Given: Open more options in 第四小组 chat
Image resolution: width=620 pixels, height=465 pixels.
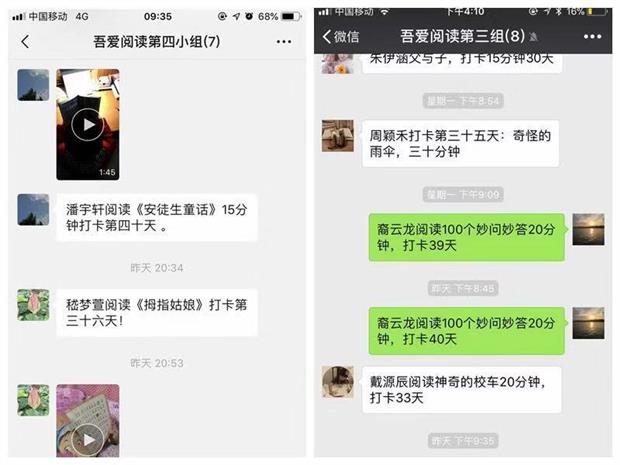Looking at the screenshot, I should coord(284,42).
